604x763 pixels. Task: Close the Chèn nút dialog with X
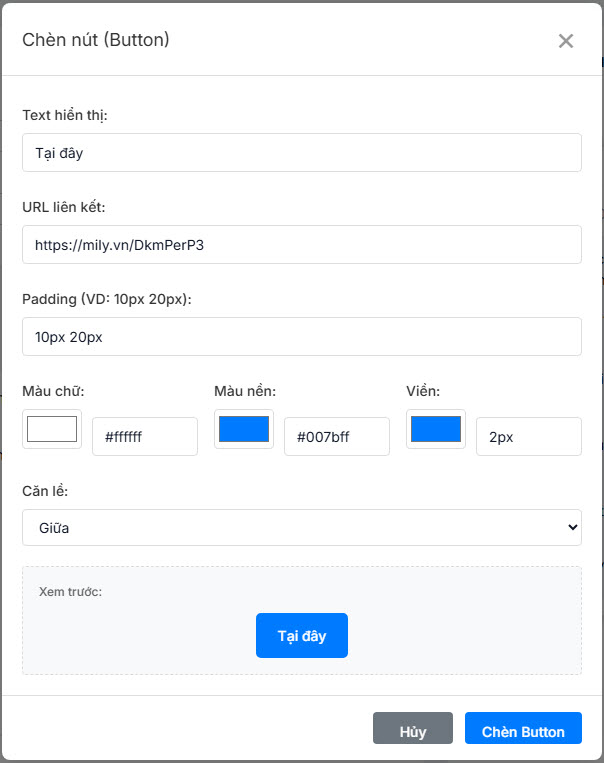[566, 41]
